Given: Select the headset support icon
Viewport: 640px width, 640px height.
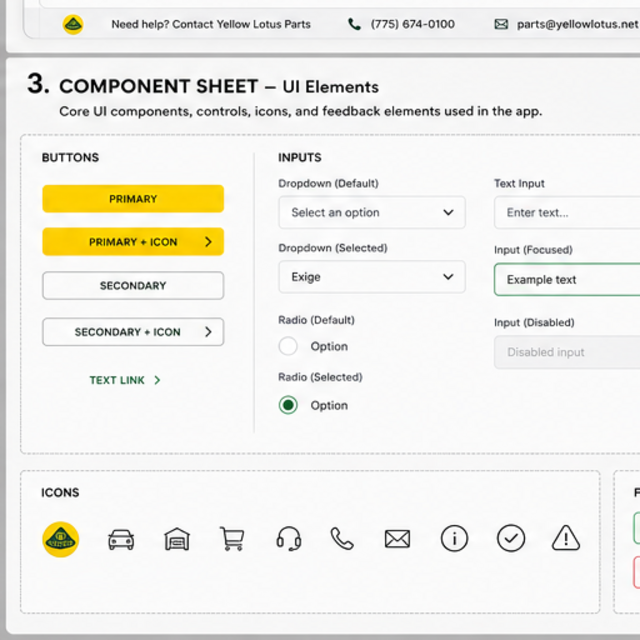Looking at the screenshot, I should [x=289, y=539].
